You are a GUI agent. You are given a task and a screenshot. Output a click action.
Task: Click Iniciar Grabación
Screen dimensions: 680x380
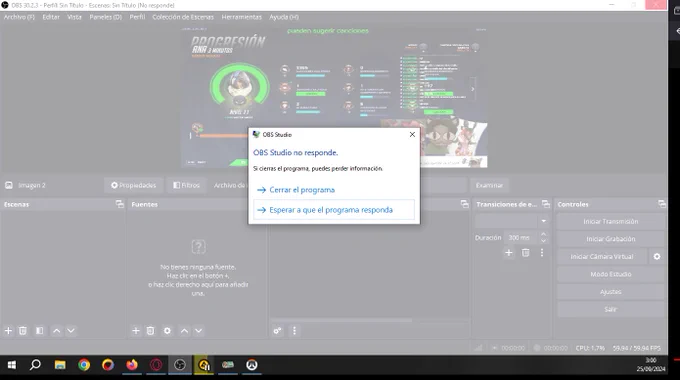(x=611, y=239)
